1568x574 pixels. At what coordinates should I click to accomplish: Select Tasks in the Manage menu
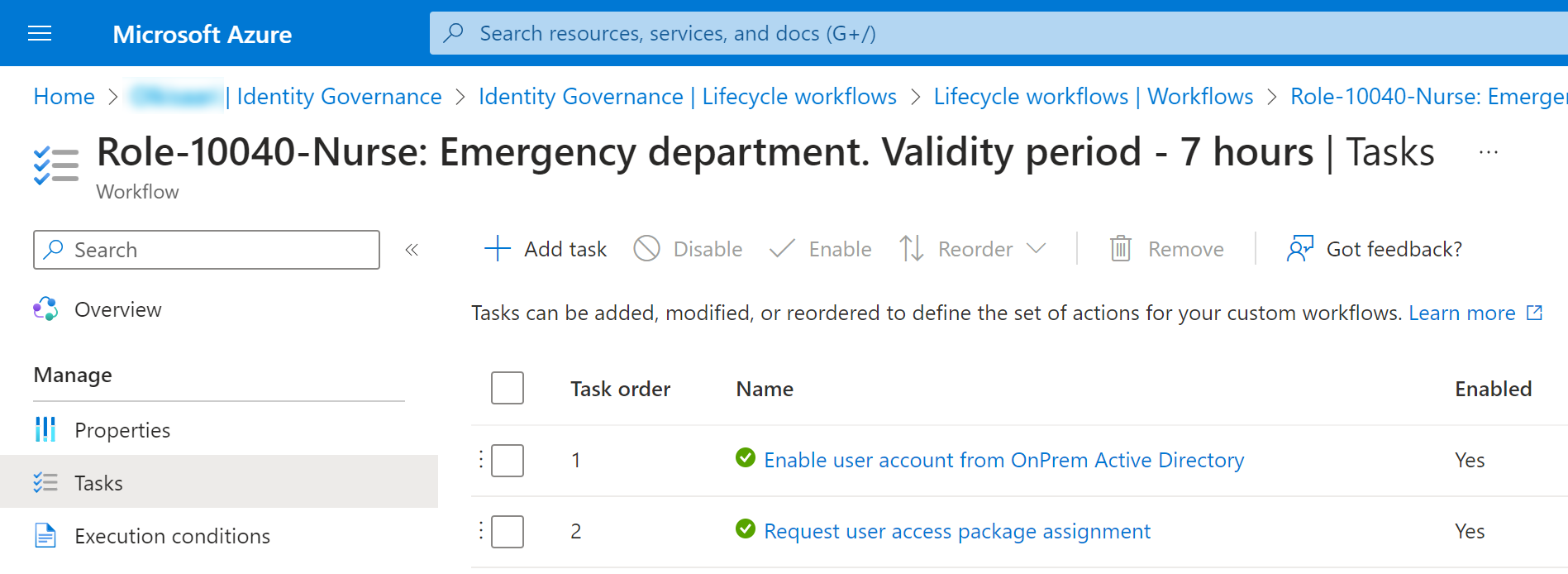(219, 482)
